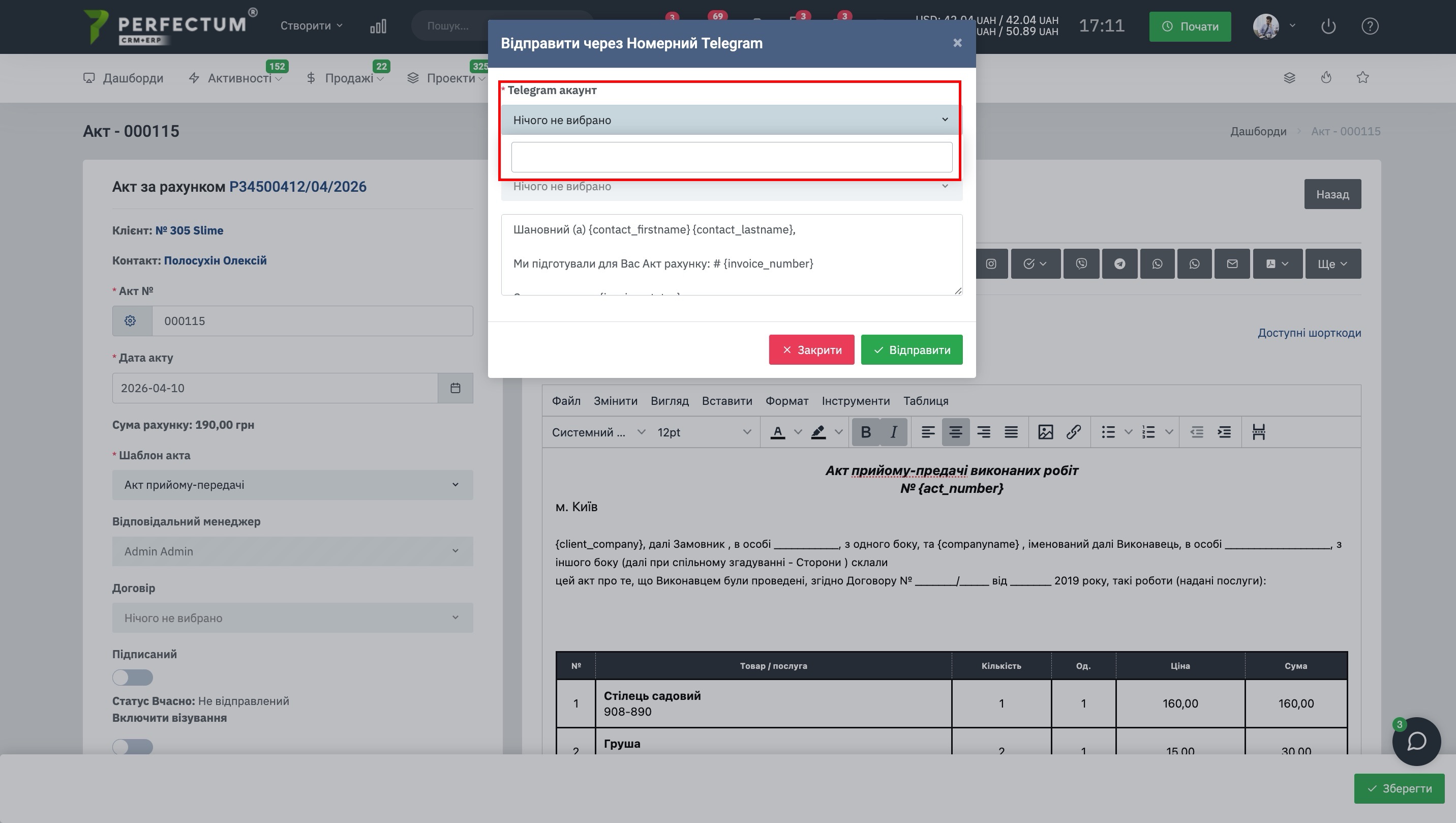The image size is (1456, 823).
Task: Click the Viber send icon button
Action: pos(1081,263)
